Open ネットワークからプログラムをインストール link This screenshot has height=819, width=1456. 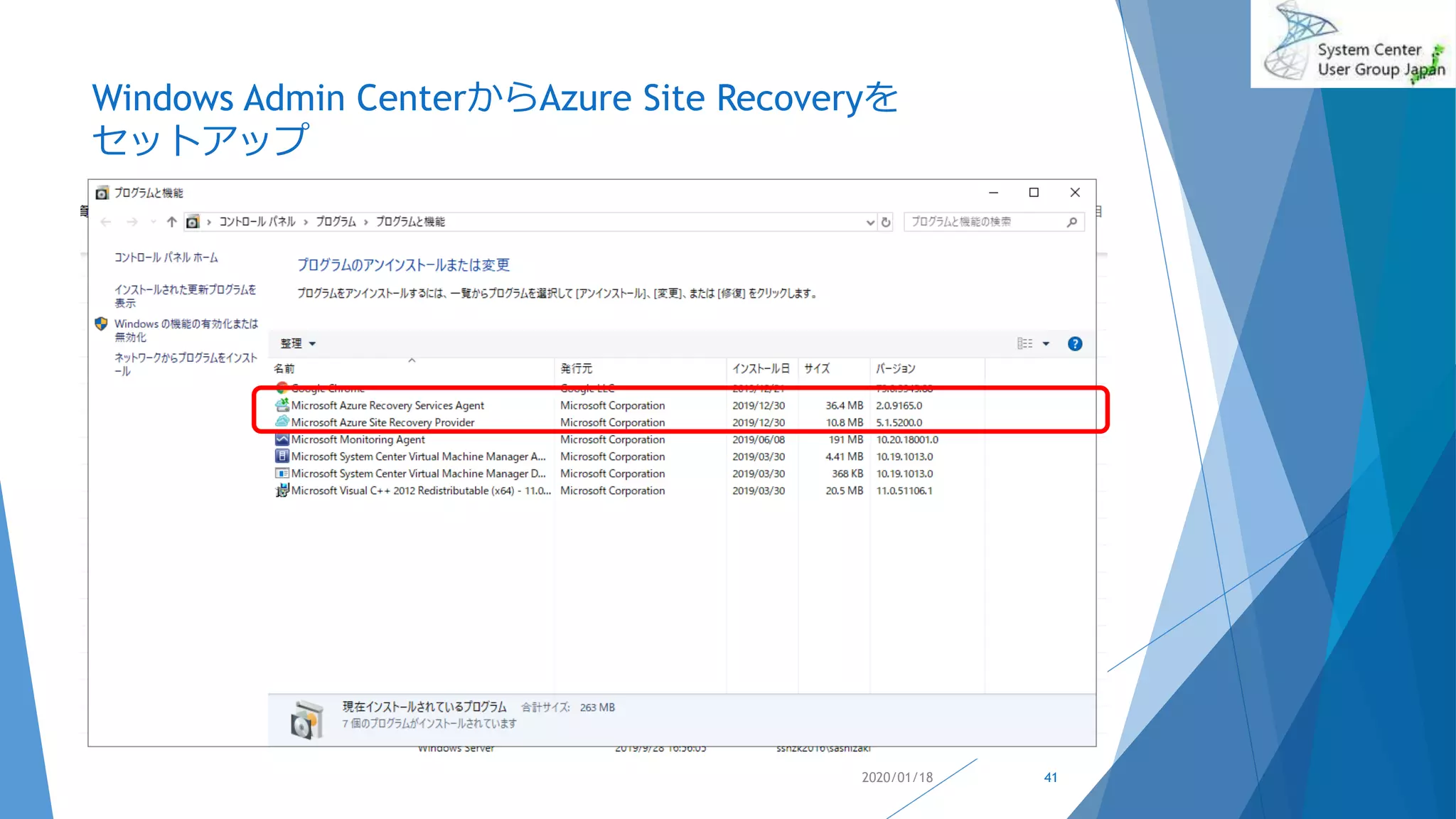(x=186, y=364)
